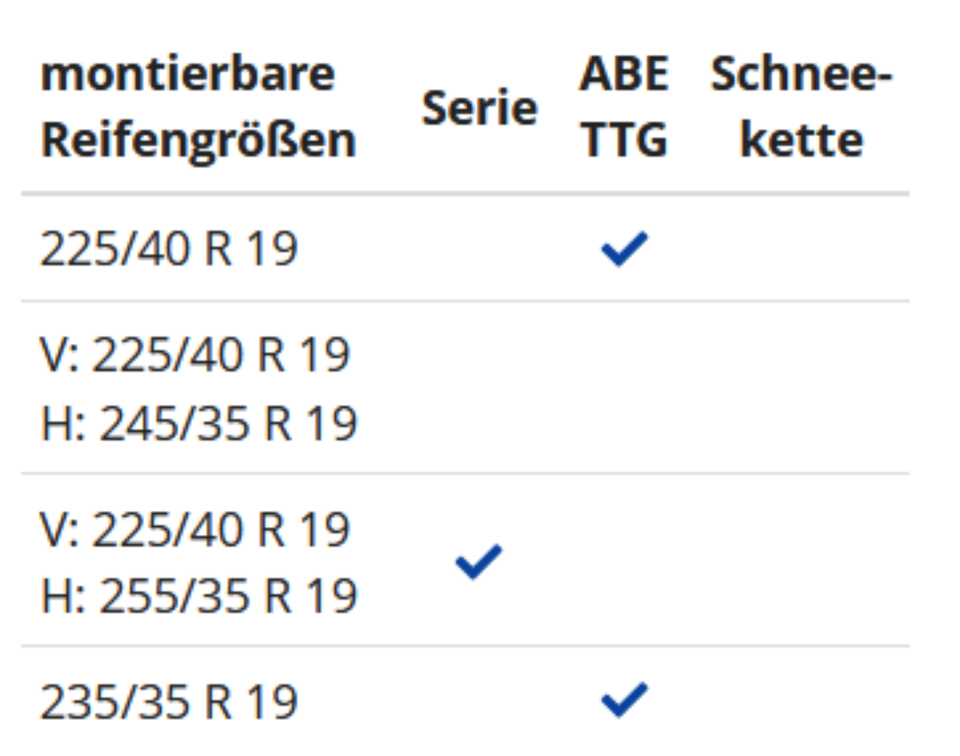Select the "H: 255/35 R 19" rear size
The height and width of the screenshot is (756, 960).
pos(199,595)
